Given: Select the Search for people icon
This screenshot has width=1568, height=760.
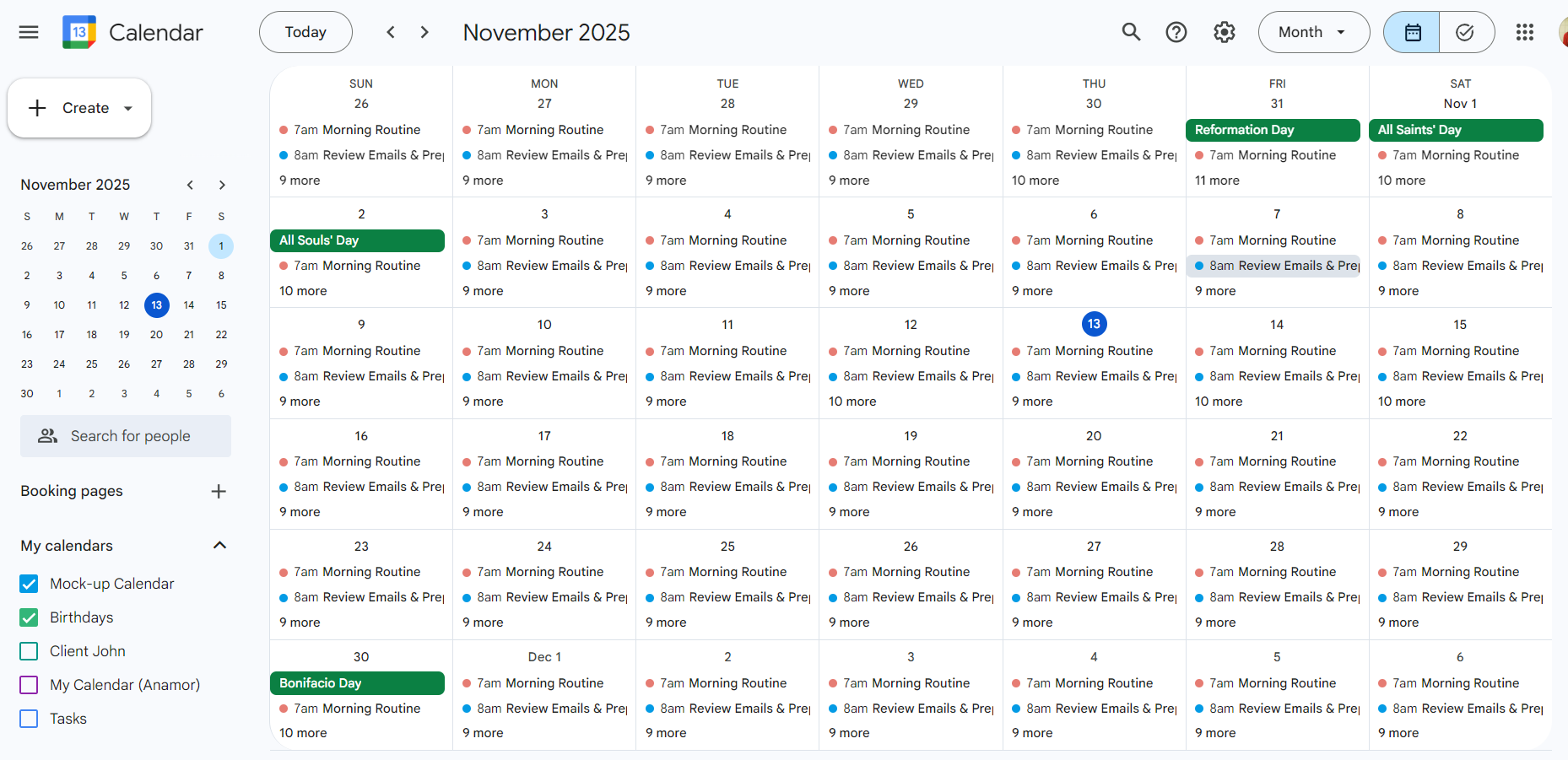Looking at the screenshot, I should (x=48, y=436).
